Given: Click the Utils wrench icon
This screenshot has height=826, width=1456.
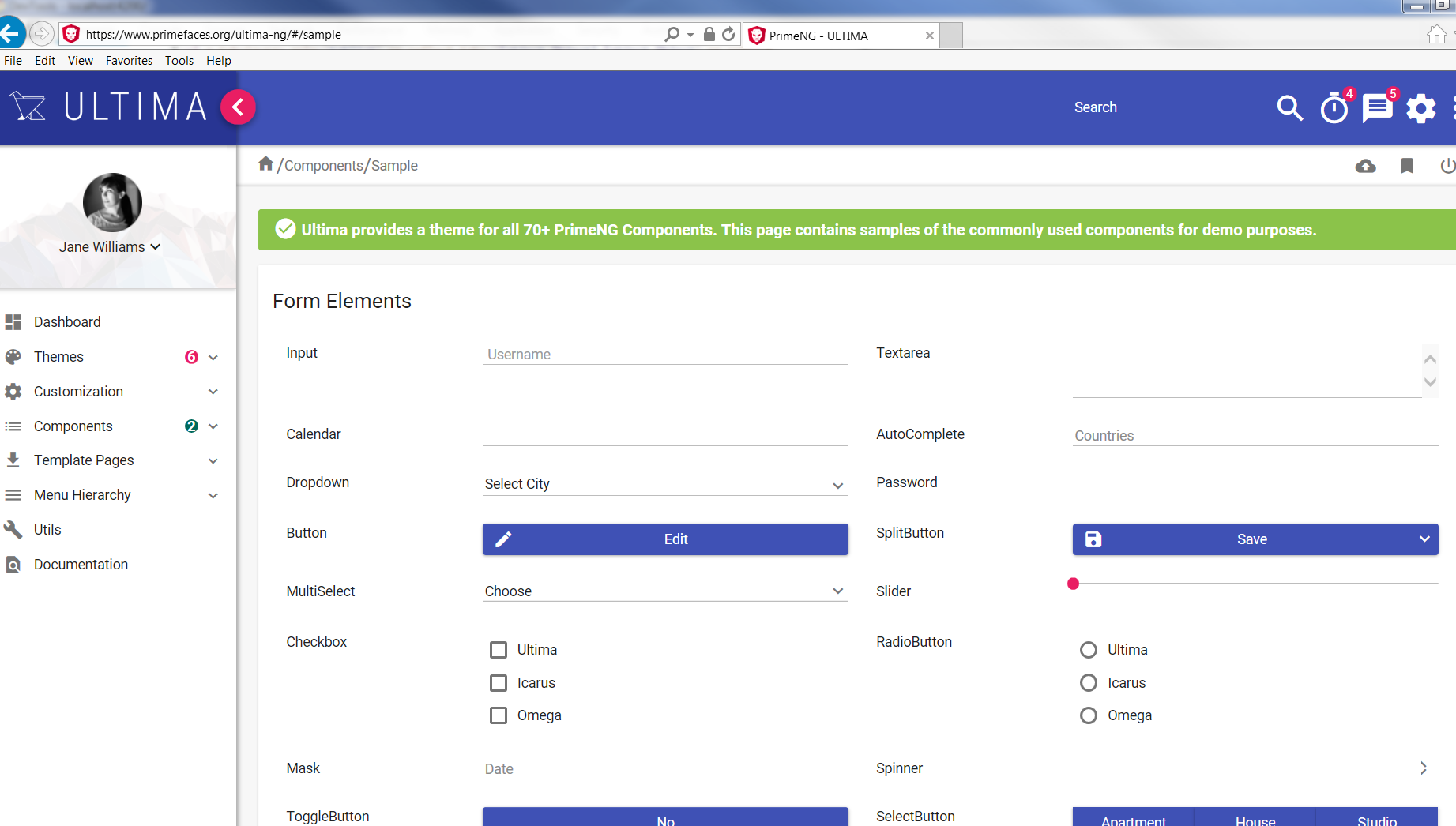Looking at the screenshot, I should [13, 530].
